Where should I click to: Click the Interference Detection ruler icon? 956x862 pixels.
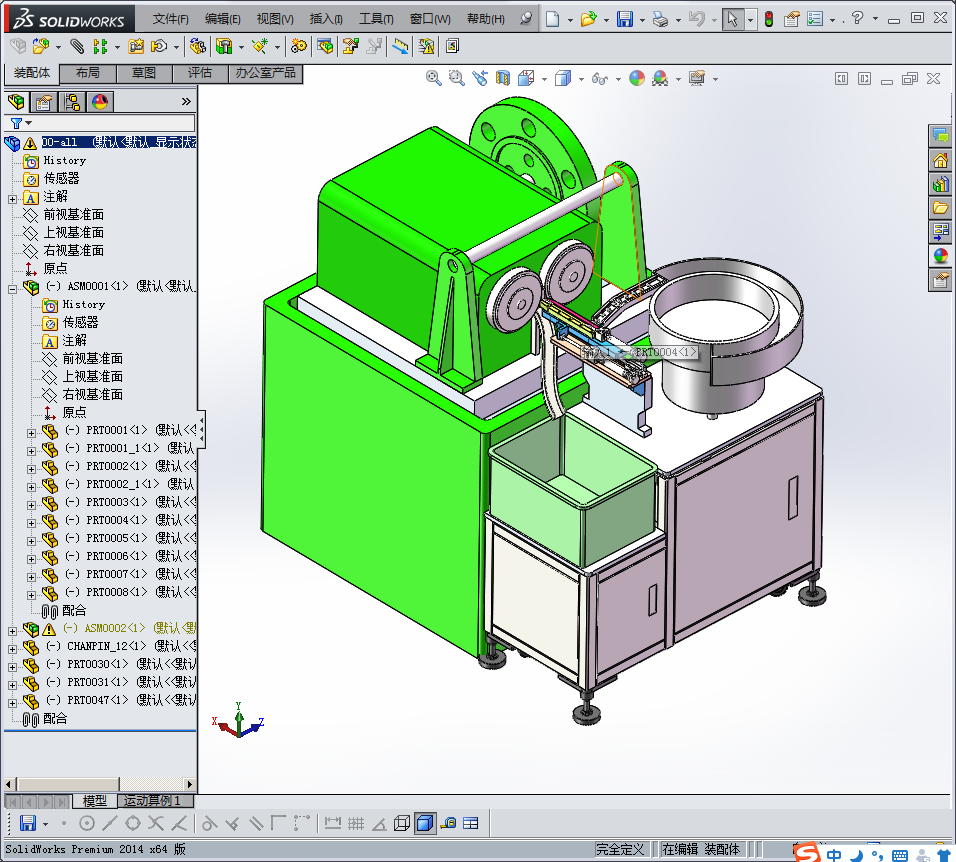[400, 46]
